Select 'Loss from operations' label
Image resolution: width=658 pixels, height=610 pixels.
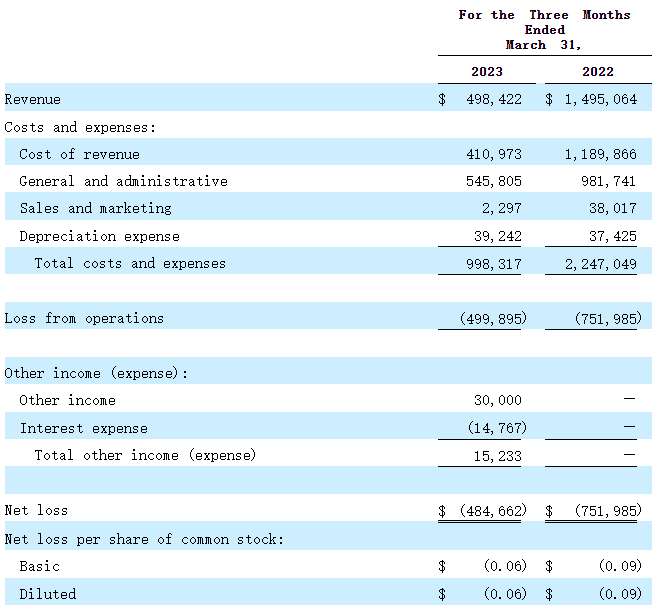click(x=84, y=318)
